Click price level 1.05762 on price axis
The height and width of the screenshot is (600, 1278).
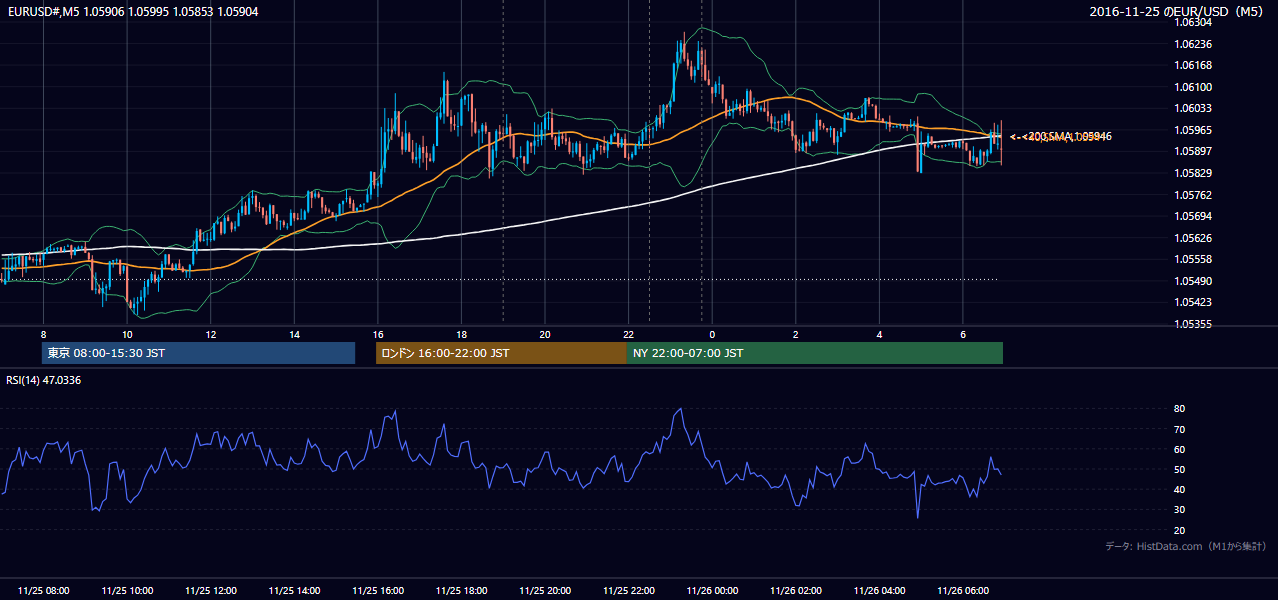(x=1194, y=195)
